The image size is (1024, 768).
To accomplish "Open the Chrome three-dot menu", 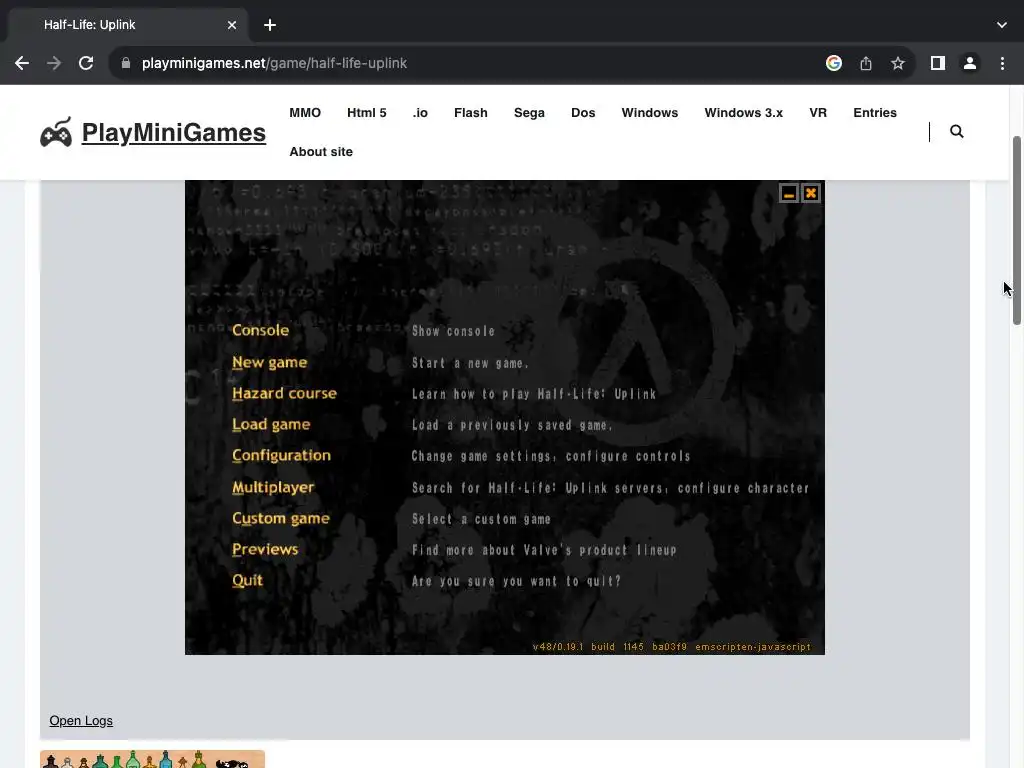I will (x=1002, y=63).
